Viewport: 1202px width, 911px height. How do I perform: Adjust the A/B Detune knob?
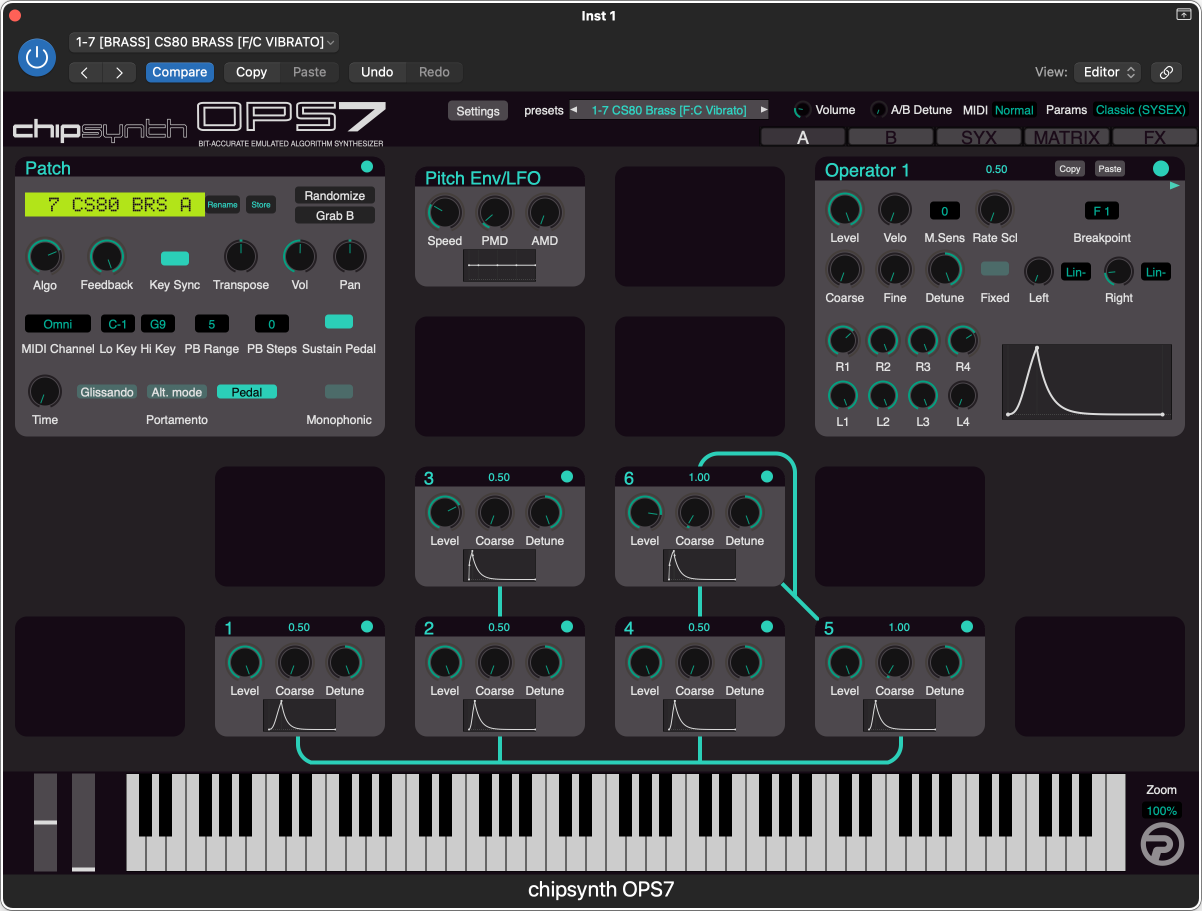tap(879, 110)
